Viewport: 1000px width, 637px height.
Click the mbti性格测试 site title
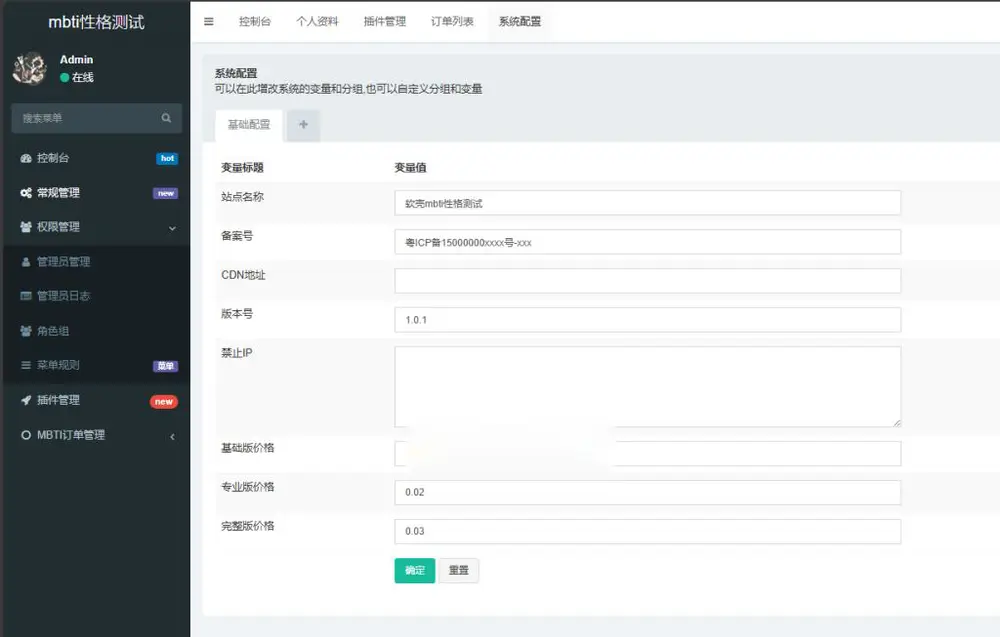point(96,22)
